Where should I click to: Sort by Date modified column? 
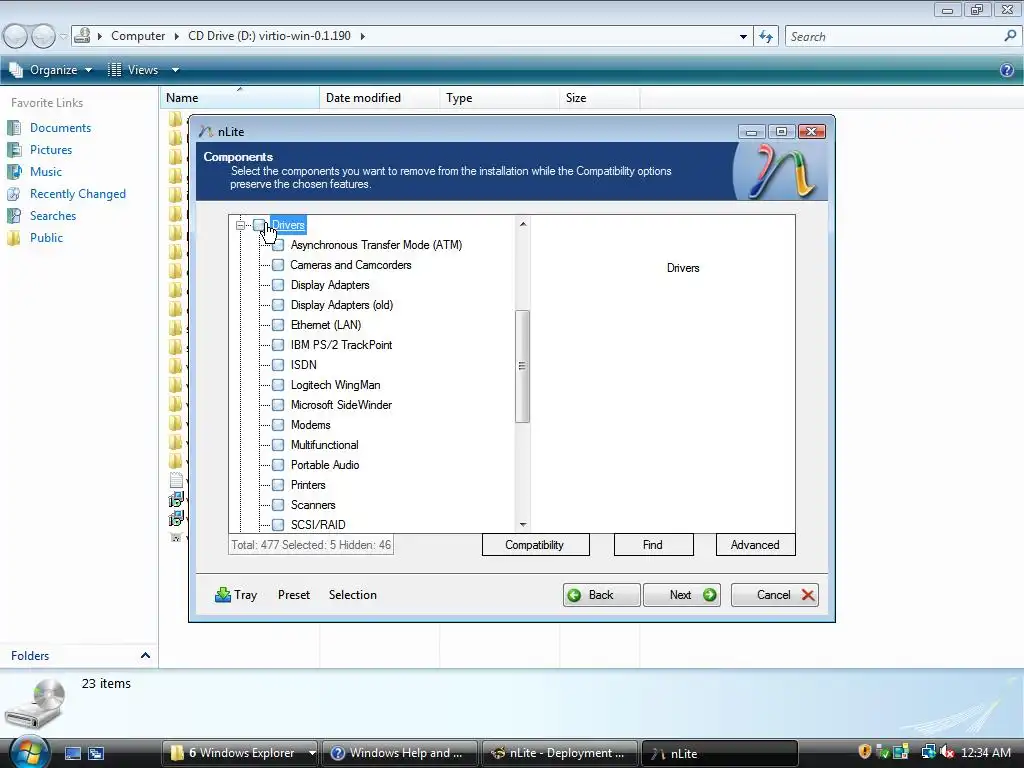[x=379, y=98]
